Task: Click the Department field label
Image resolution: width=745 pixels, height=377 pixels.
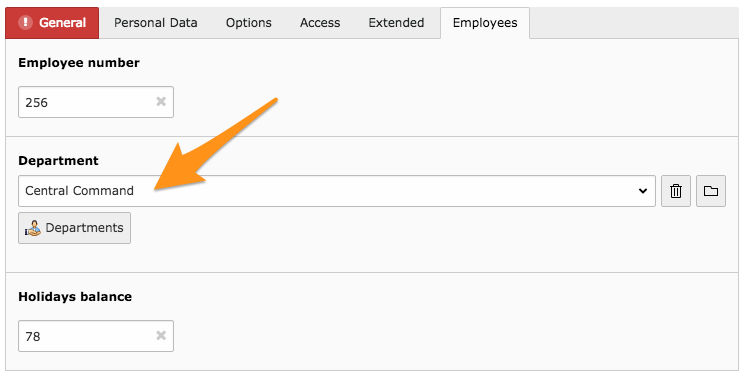Action: (x=58, y=161)
